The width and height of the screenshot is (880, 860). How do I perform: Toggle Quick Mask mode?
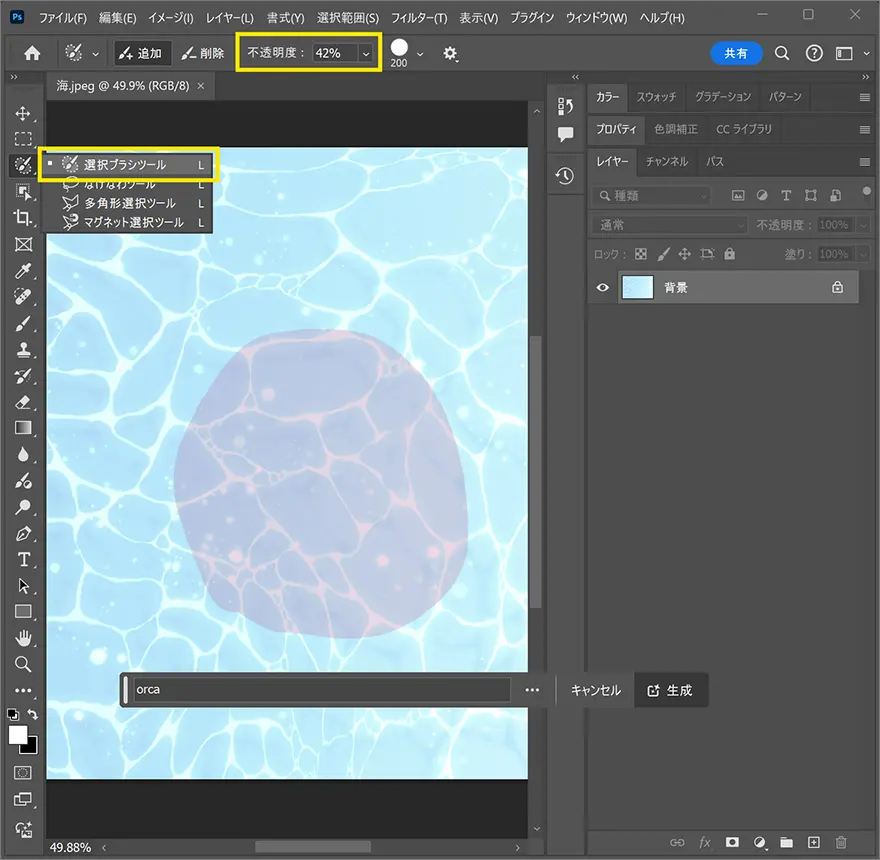[x=22, y=773]
